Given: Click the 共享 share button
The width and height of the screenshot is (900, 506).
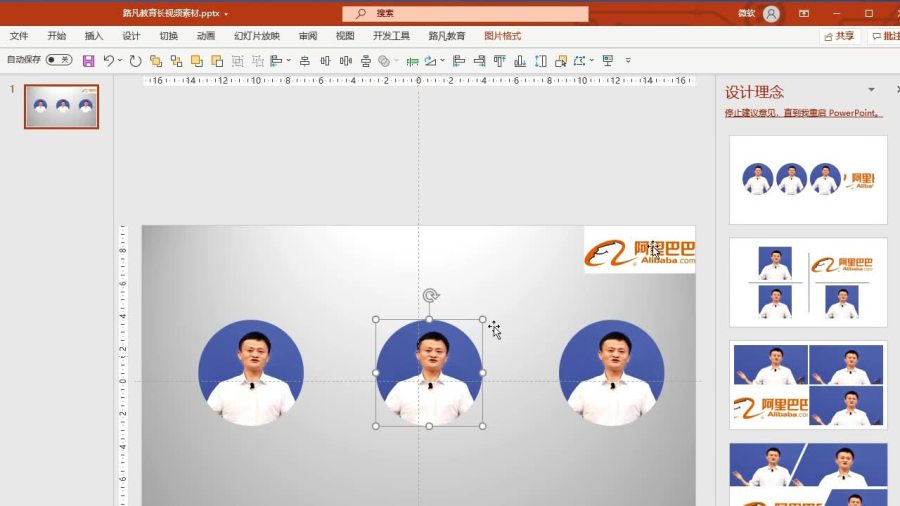Looking at the screenshot, I should point(840,36).
